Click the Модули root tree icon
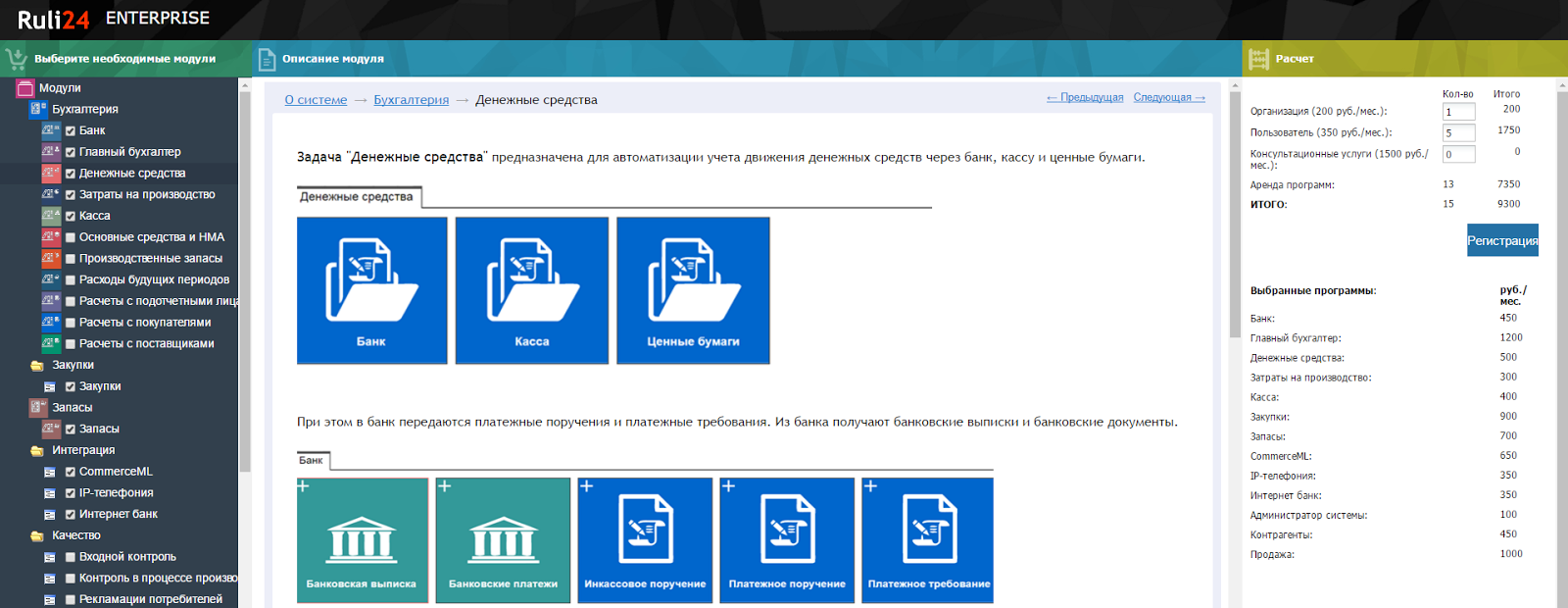 [x=25, y=88]
